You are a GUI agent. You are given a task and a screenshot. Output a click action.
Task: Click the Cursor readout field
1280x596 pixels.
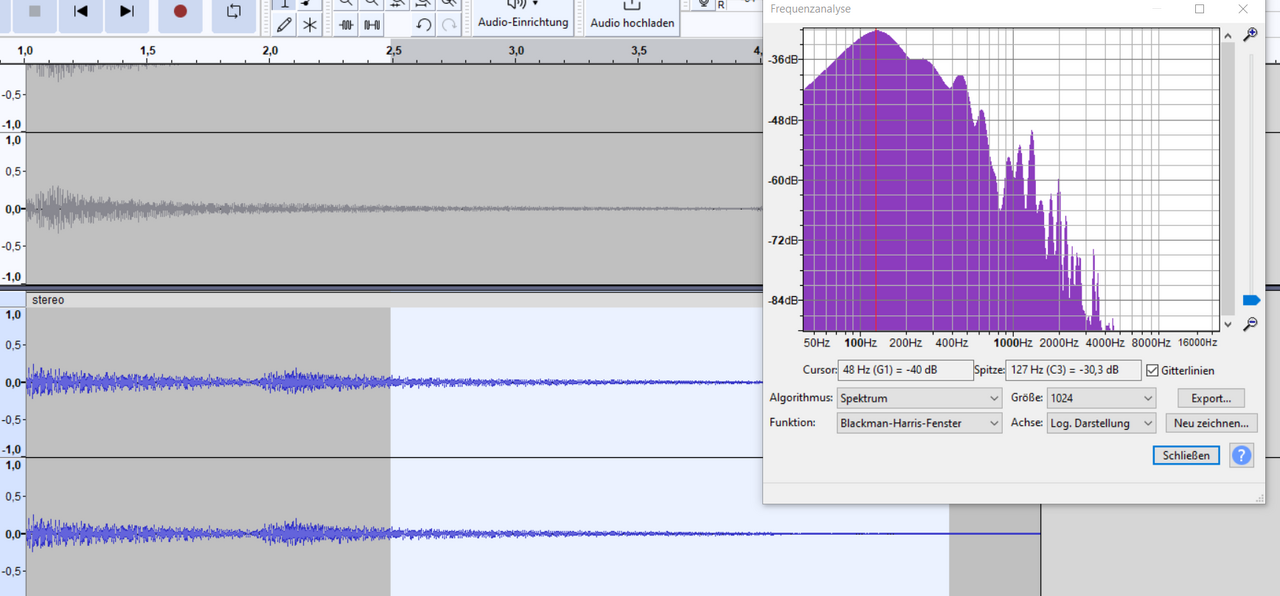905,370
